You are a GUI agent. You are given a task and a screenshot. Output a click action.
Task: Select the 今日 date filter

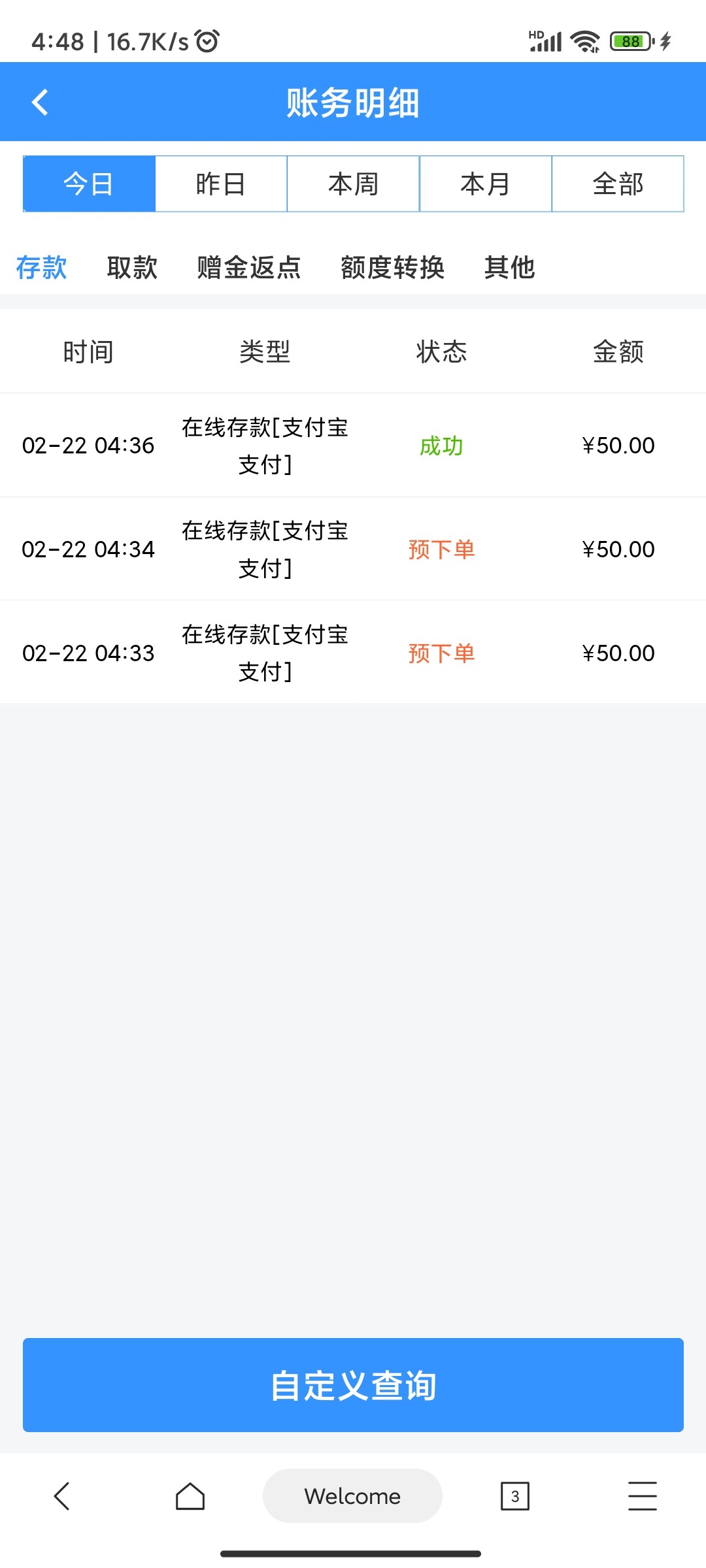click(x=90, y=184)
